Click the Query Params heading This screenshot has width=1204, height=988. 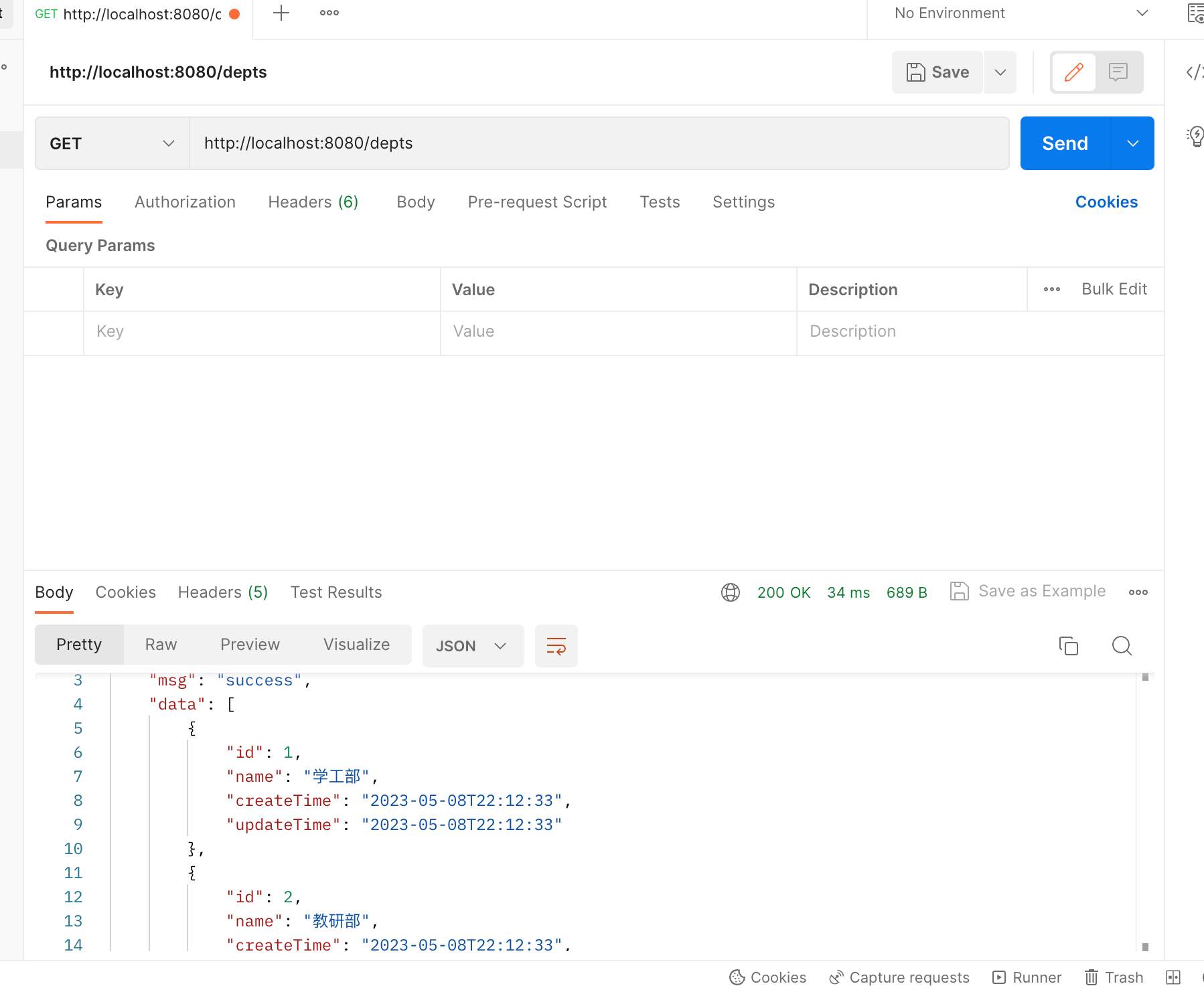(x=100, y=246)
